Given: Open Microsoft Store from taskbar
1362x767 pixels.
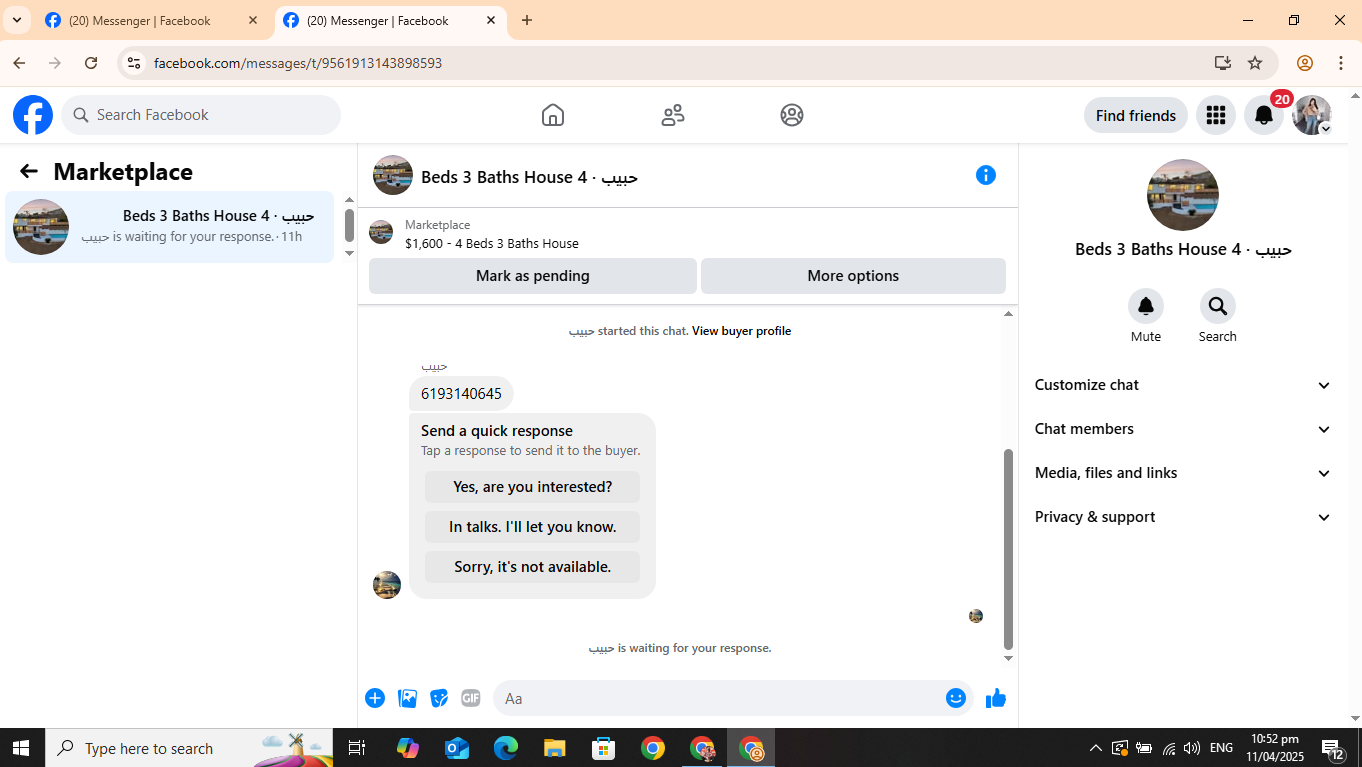Looking at the screenshot, I should click(604, 748).
